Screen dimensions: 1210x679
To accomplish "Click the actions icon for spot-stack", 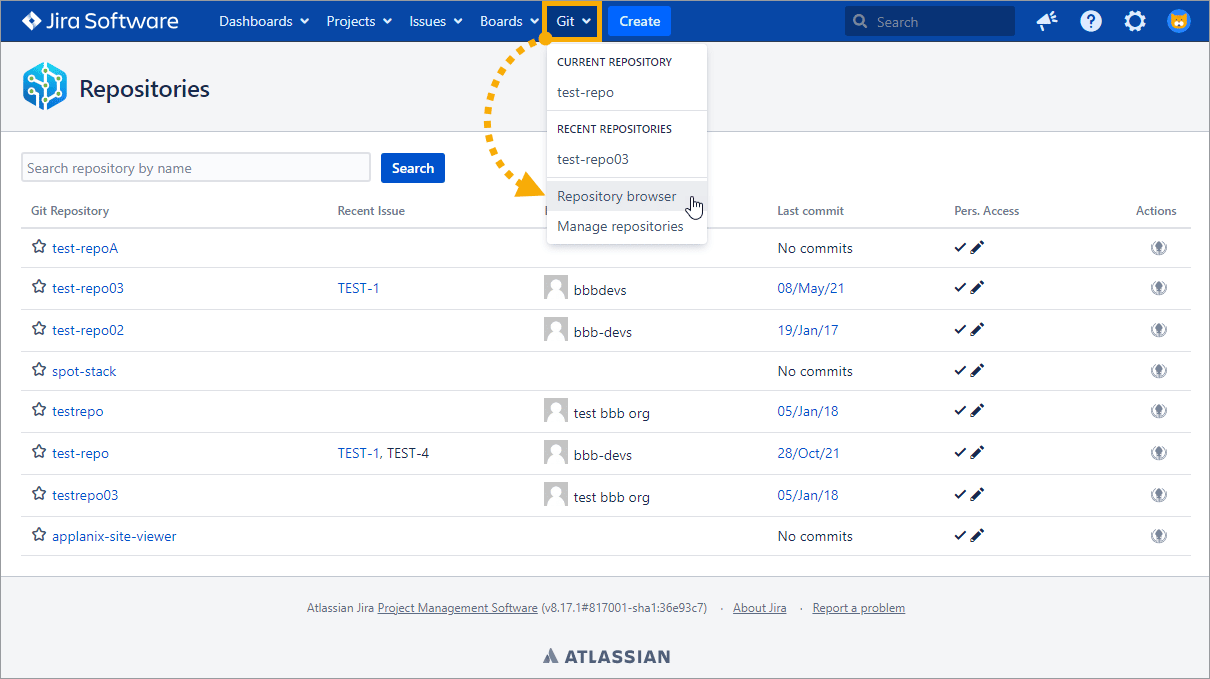I will point(1158,371).
